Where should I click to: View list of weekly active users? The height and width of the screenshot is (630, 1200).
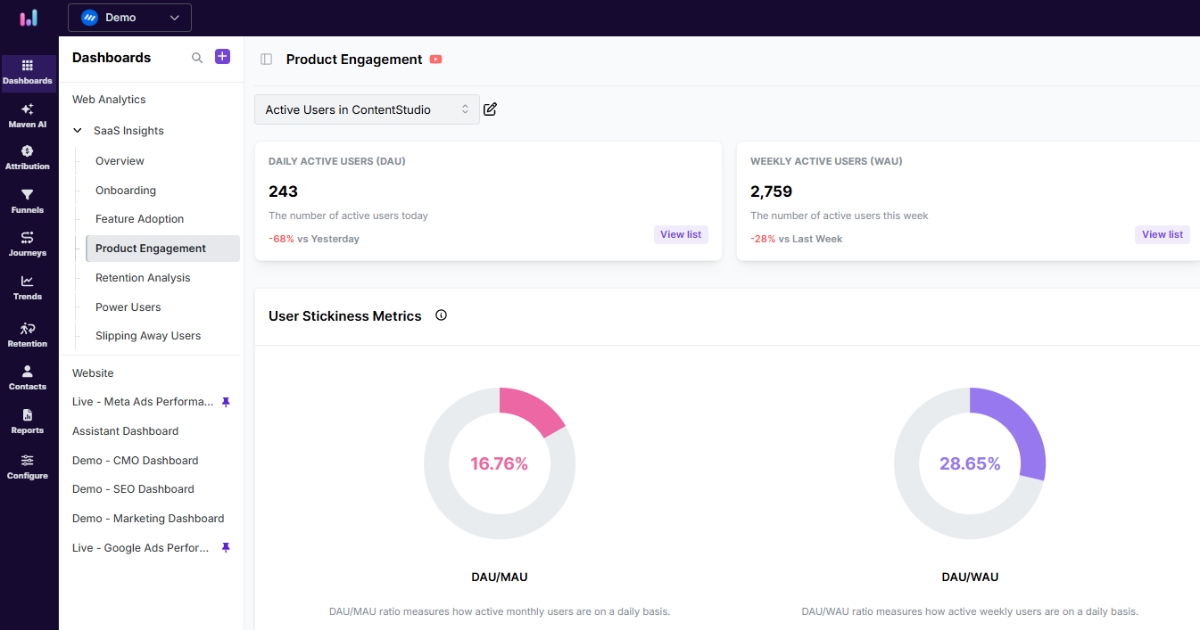1163,234
